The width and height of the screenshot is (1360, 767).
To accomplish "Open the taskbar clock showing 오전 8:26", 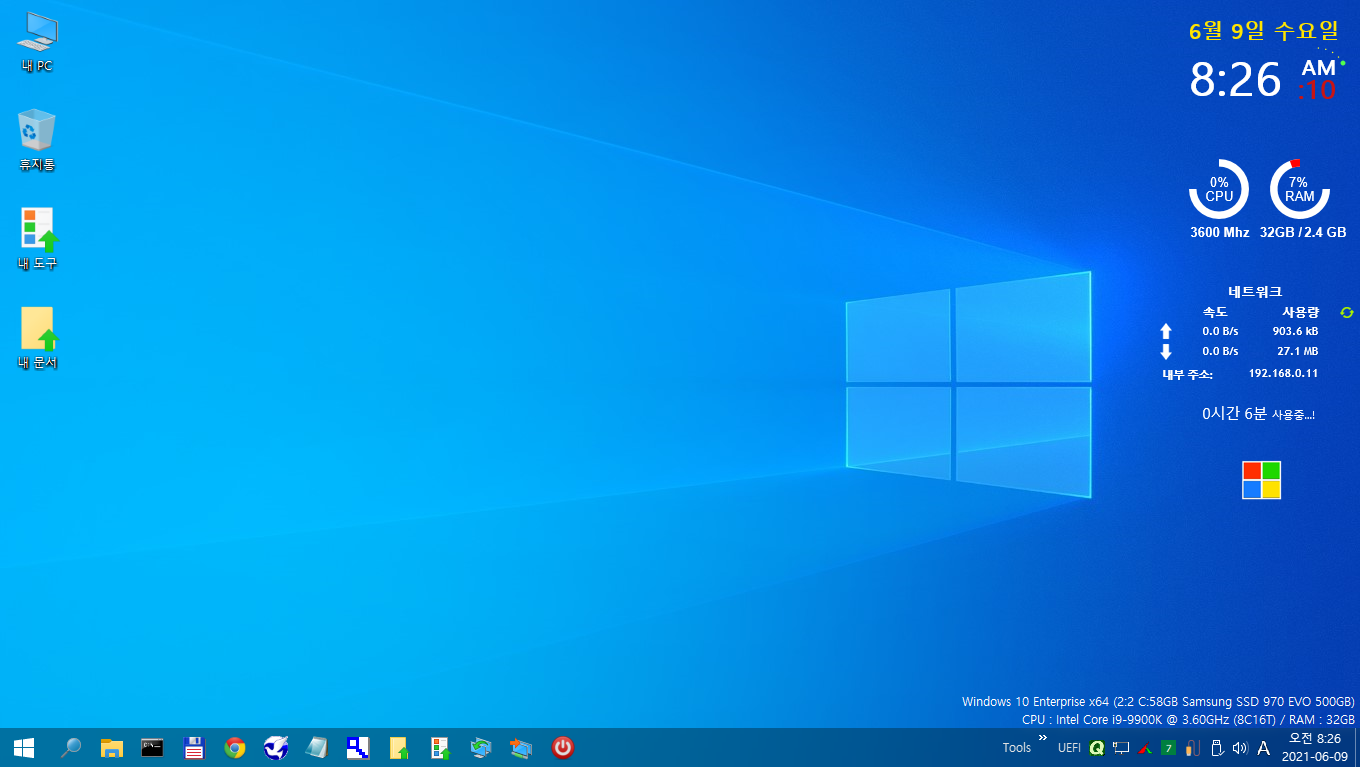I will point(1315,738).
